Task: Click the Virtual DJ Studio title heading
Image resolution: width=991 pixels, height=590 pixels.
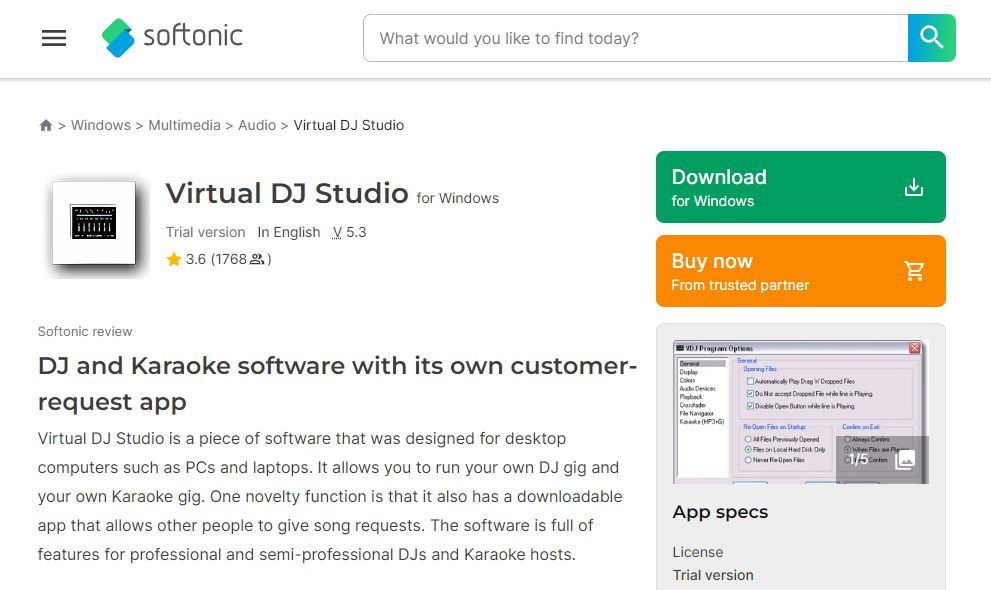Action: 287,193
